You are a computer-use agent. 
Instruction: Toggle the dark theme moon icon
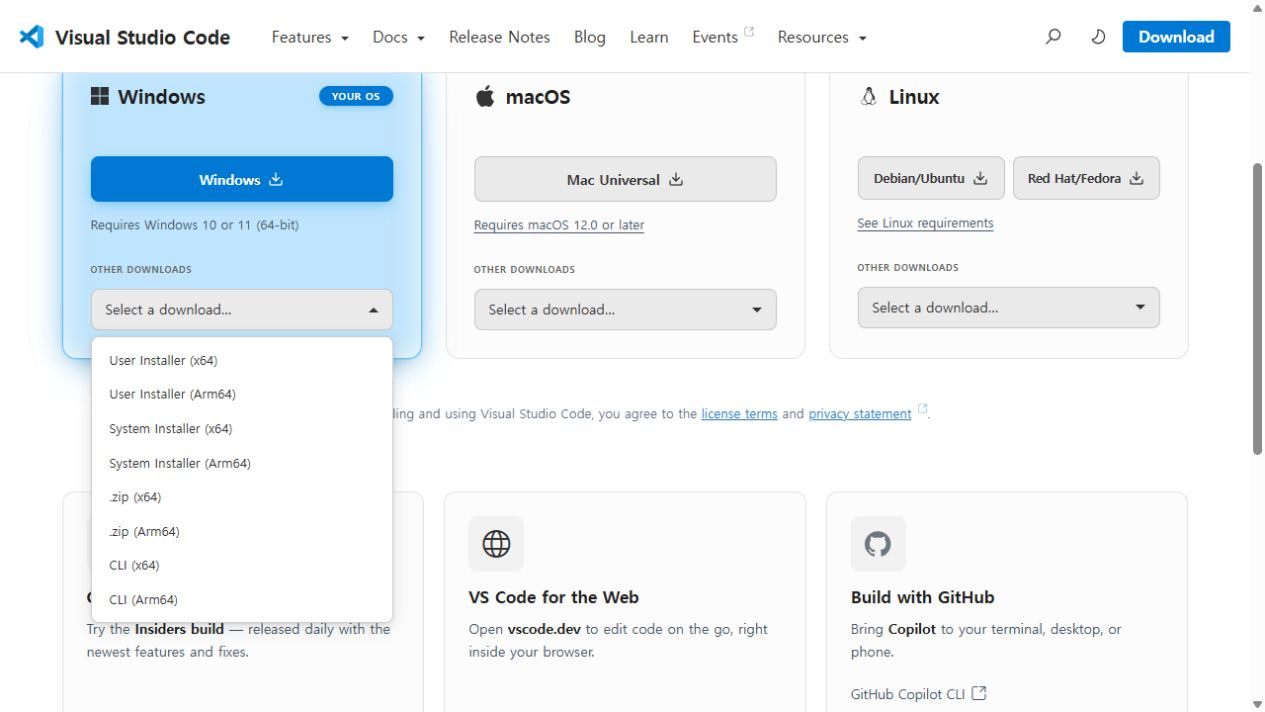pyautogui.click(x=1098, y=37)
